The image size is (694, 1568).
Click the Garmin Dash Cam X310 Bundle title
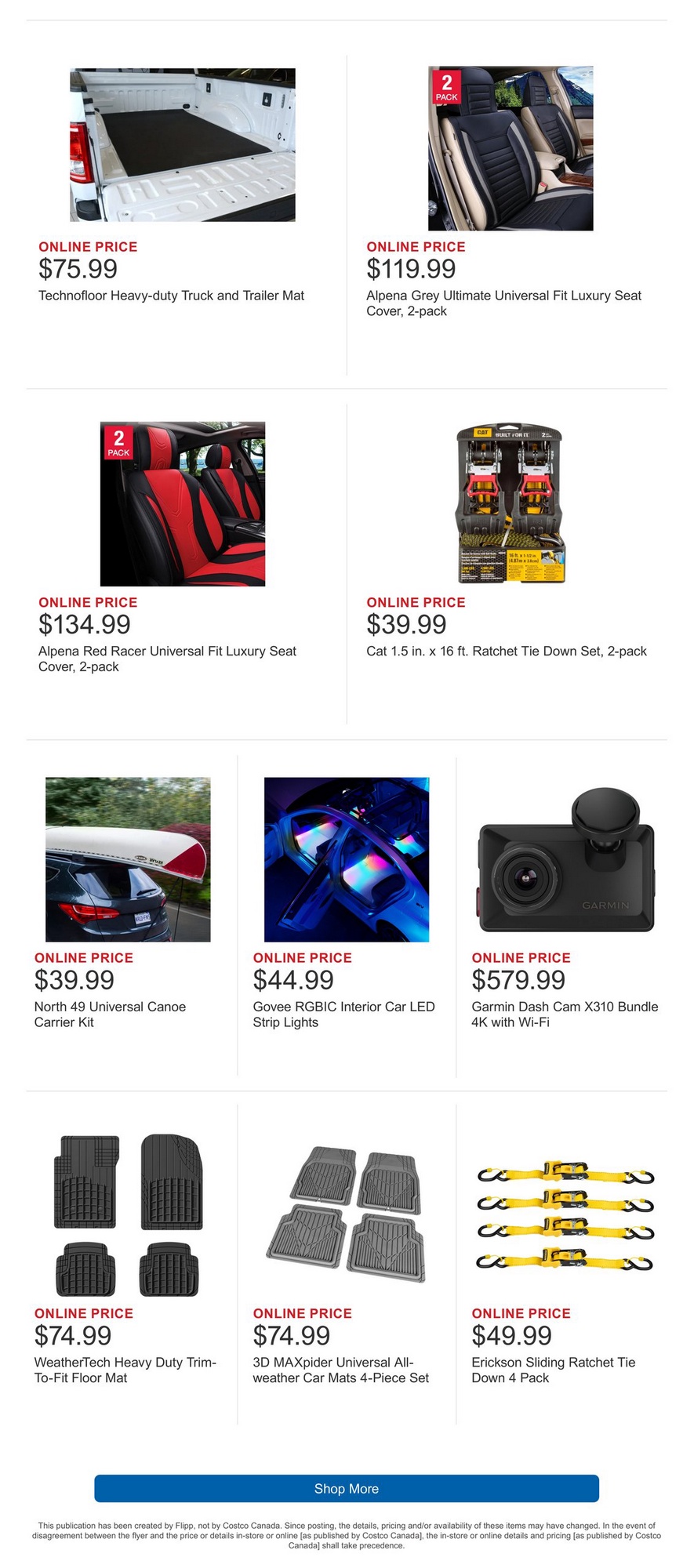tap(565, 1014)
